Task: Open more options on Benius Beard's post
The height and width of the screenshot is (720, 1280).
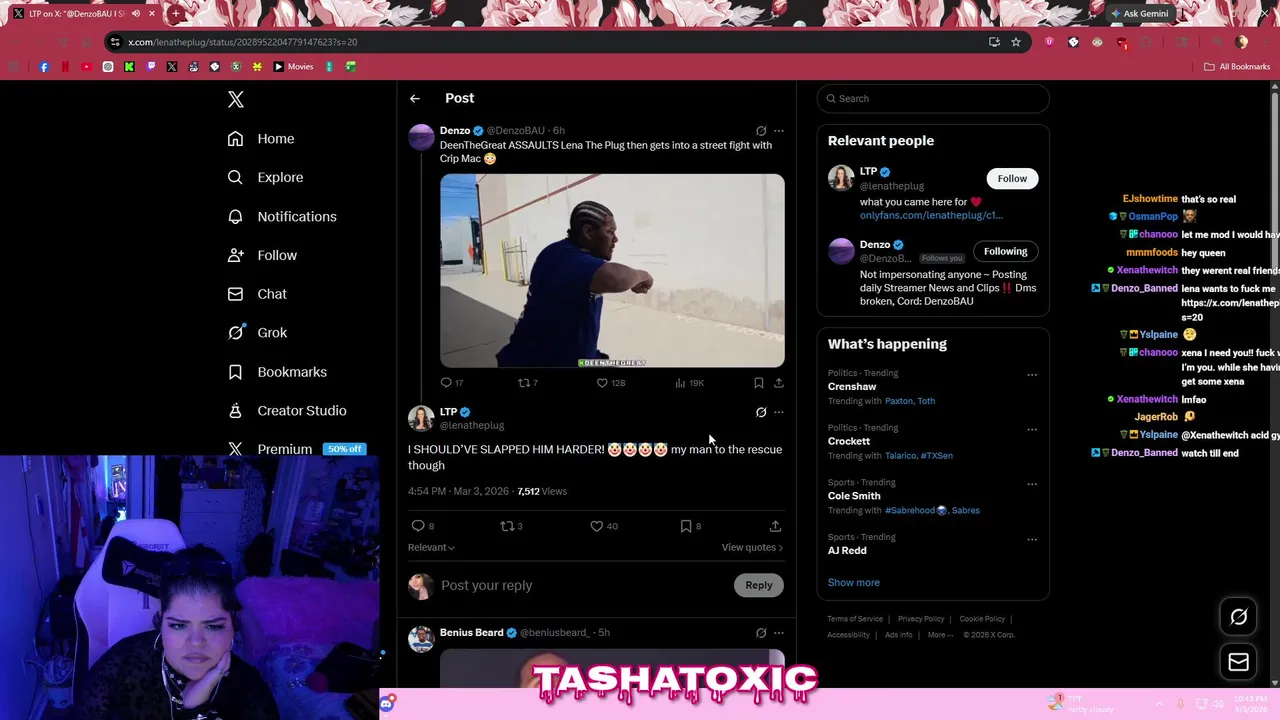Action: [779, 633]
